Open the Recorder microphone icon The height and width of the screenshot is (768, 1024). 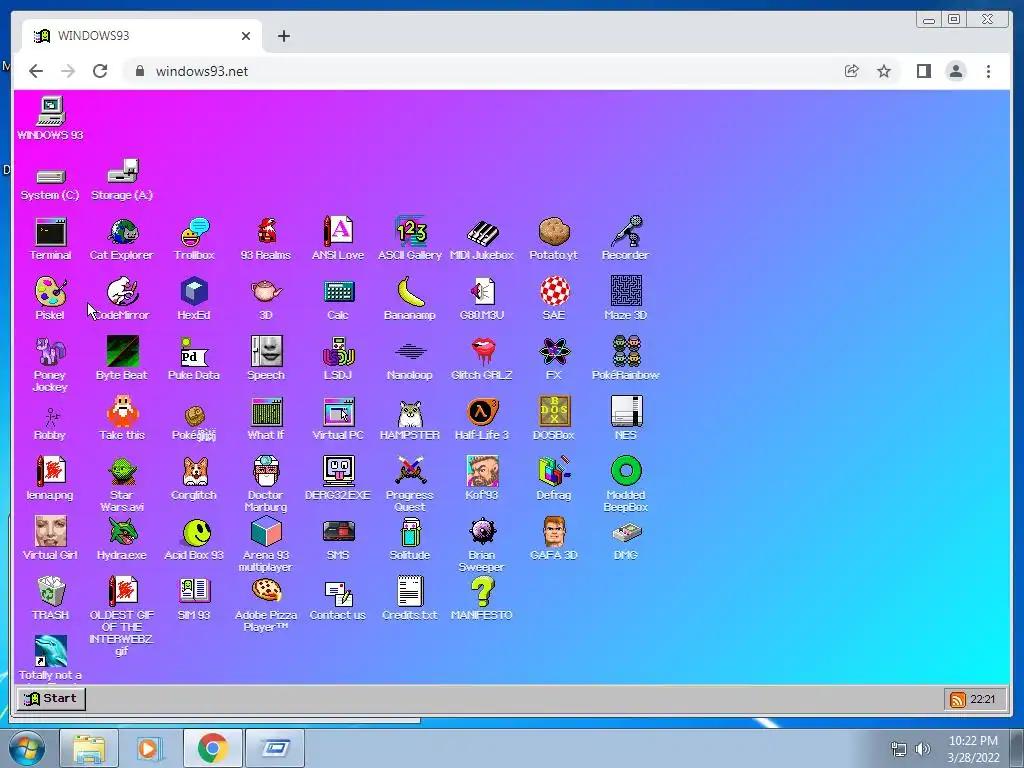[x=626, y=238]
